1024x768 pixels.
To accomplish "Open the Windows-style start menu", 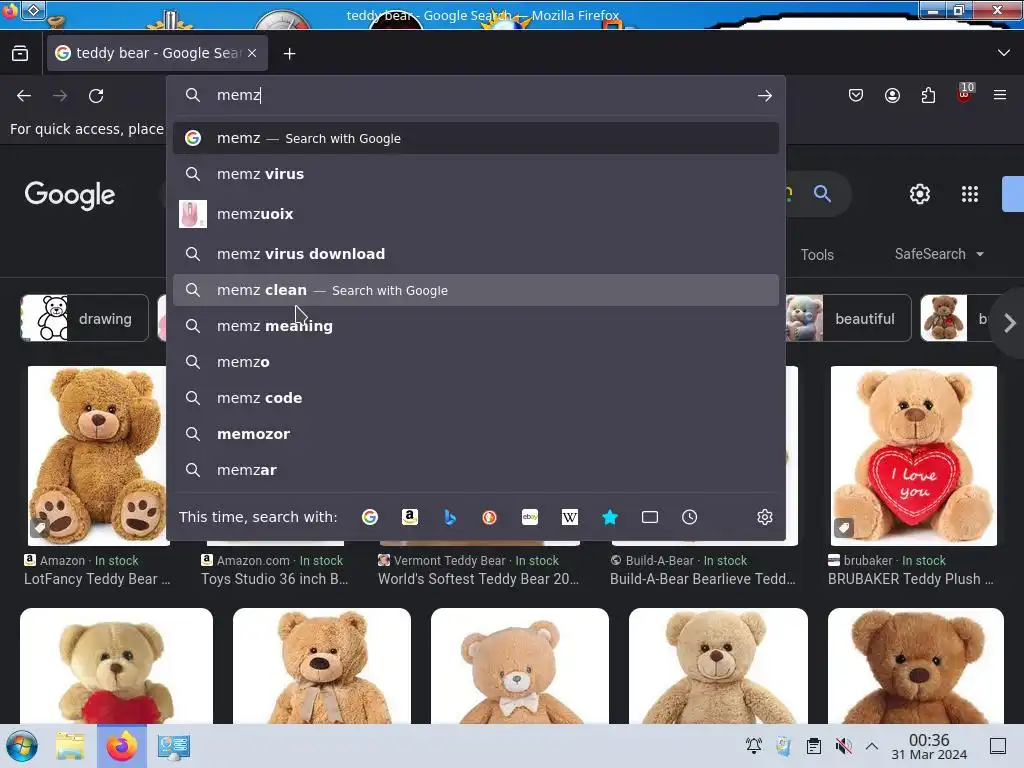I will point(22,746).
